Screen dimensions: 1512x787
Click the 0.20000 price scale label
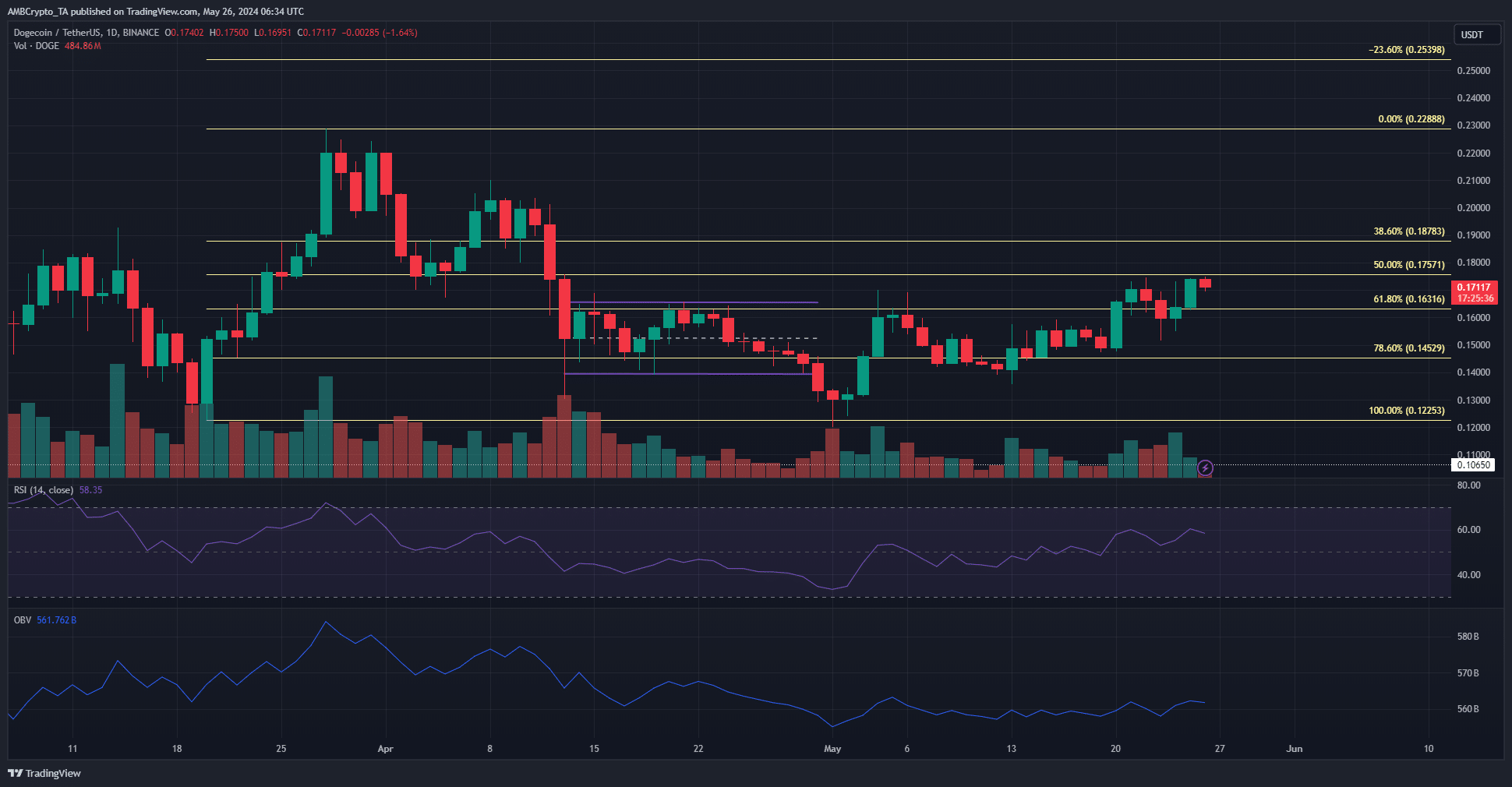(1474, 208)
